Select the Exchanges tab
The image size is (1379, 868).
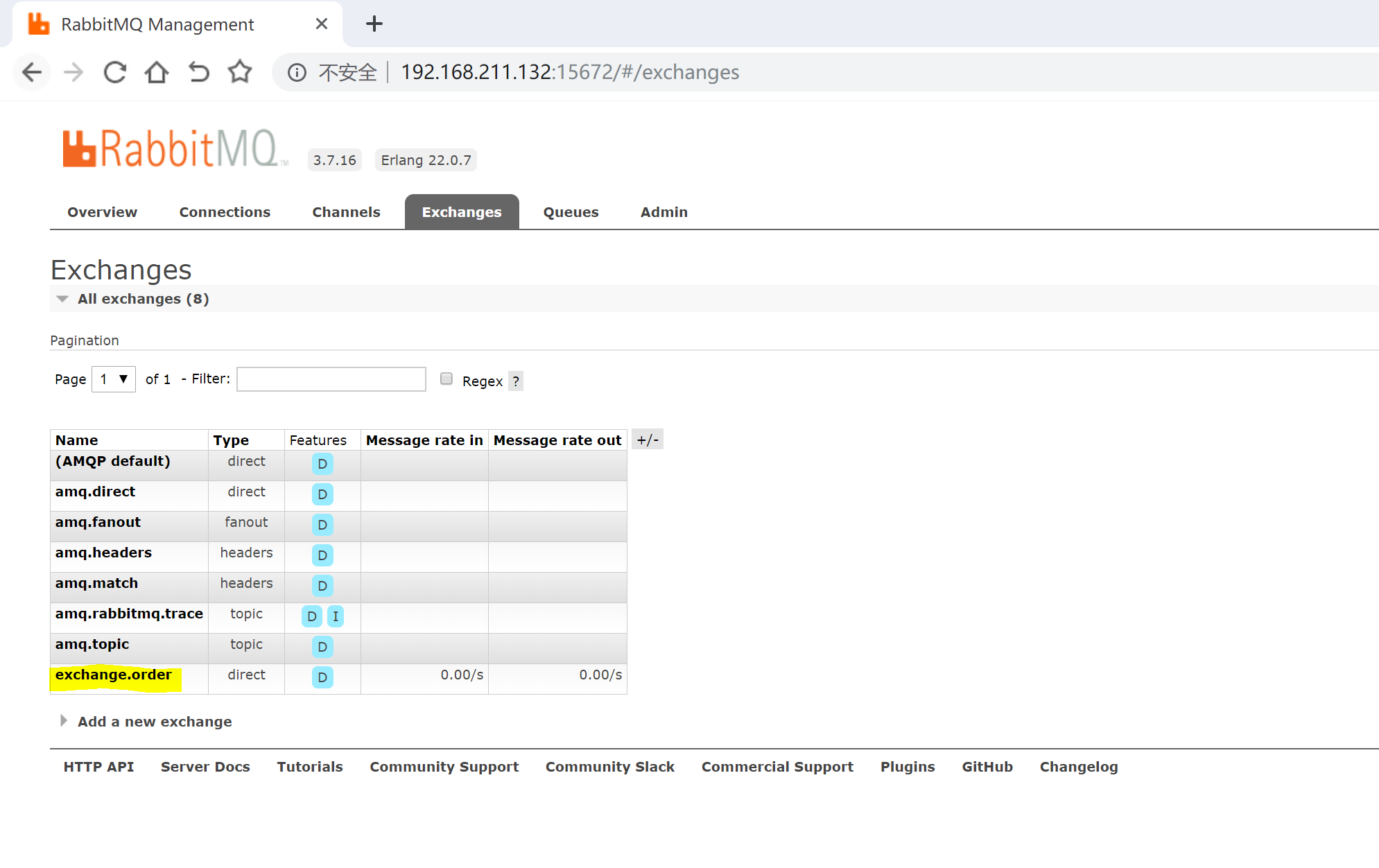click(x=462, y=212)
